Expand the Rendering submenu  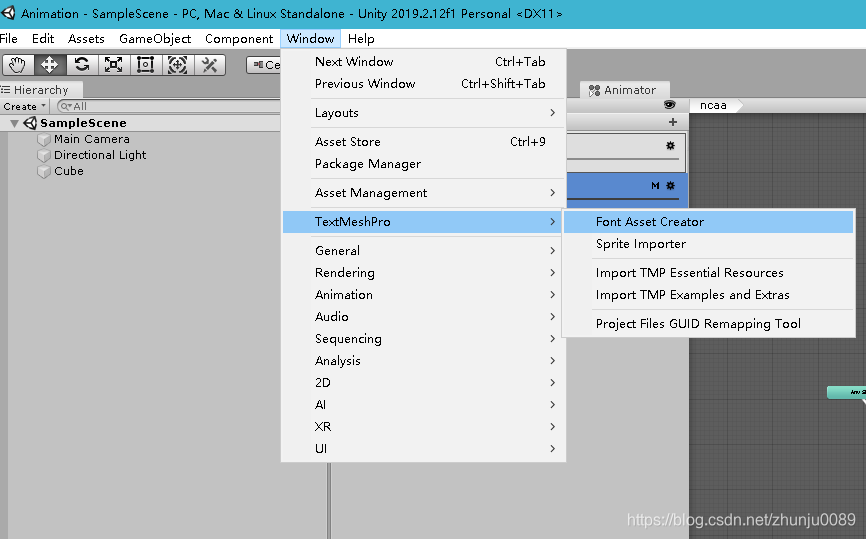coord(424,273)
